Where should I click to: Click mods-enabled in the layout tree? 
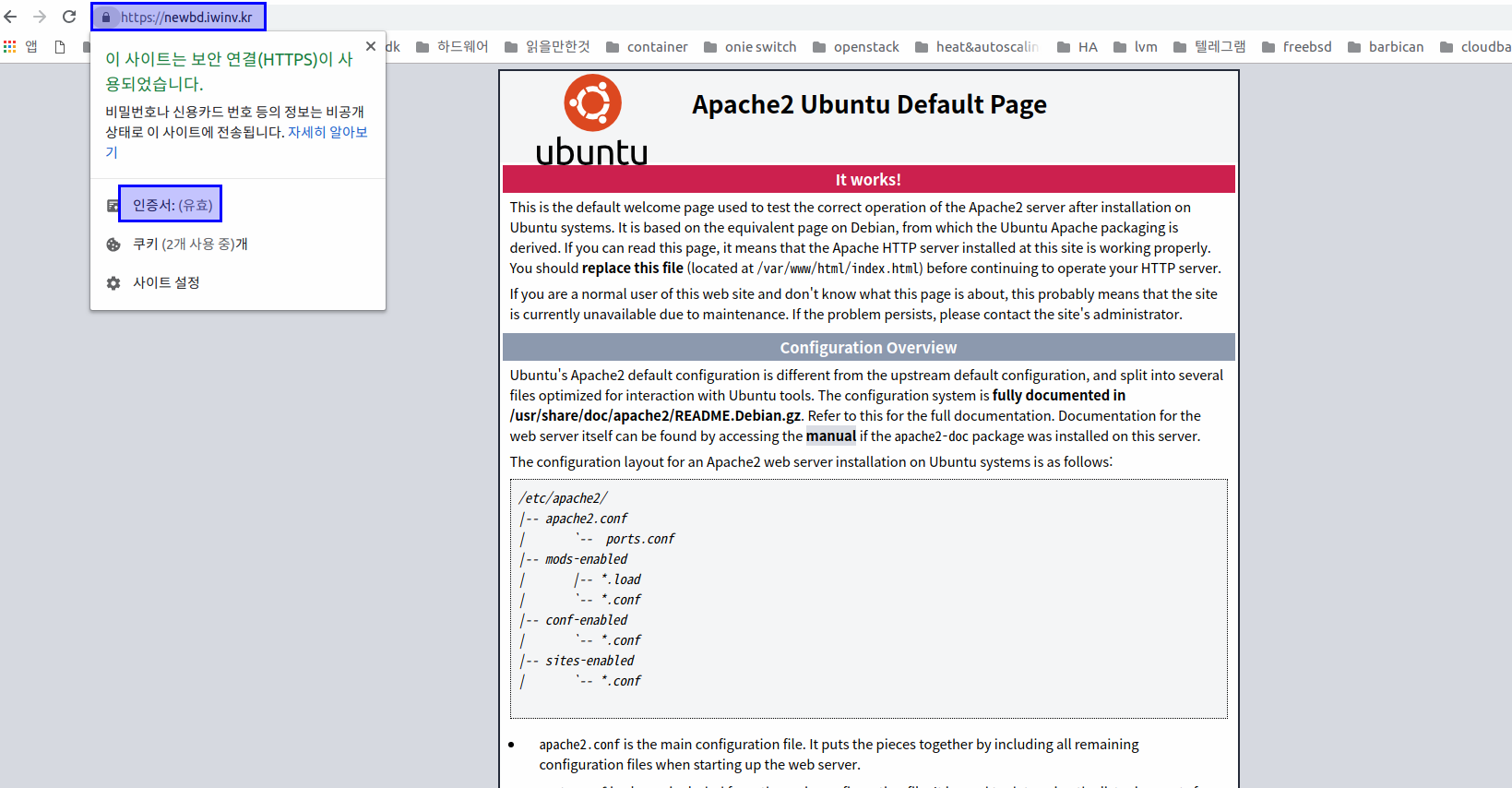[x=586, y=559]
